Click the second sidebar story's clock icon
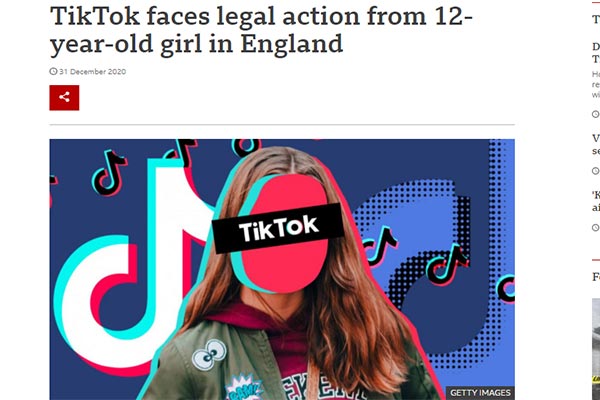 (x=596, y=171)
